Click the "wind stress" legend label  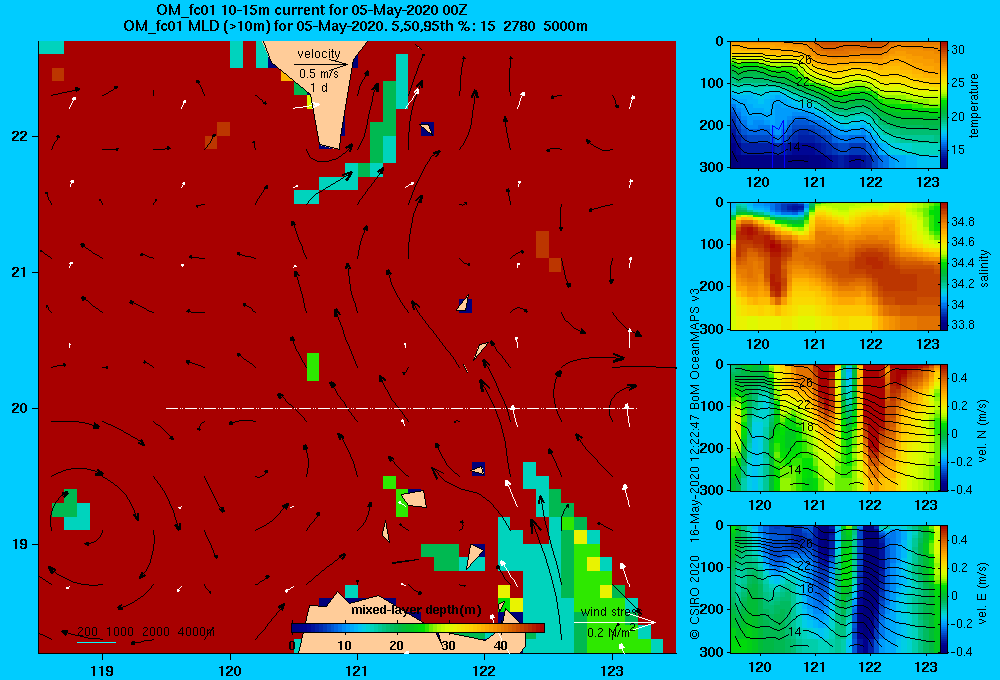pyautogui.click(x=610, y=612)
